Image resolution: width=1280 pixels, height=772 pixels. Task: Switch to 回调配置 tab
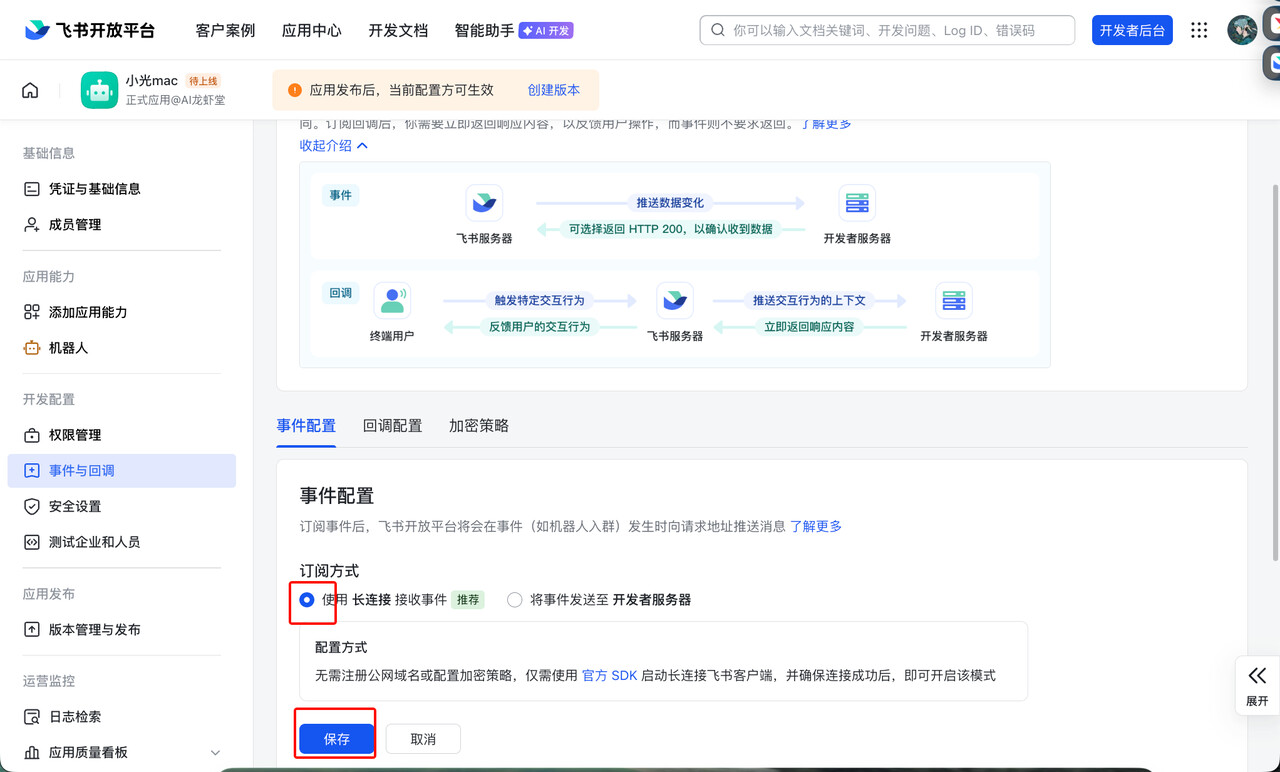coord(392,426)
